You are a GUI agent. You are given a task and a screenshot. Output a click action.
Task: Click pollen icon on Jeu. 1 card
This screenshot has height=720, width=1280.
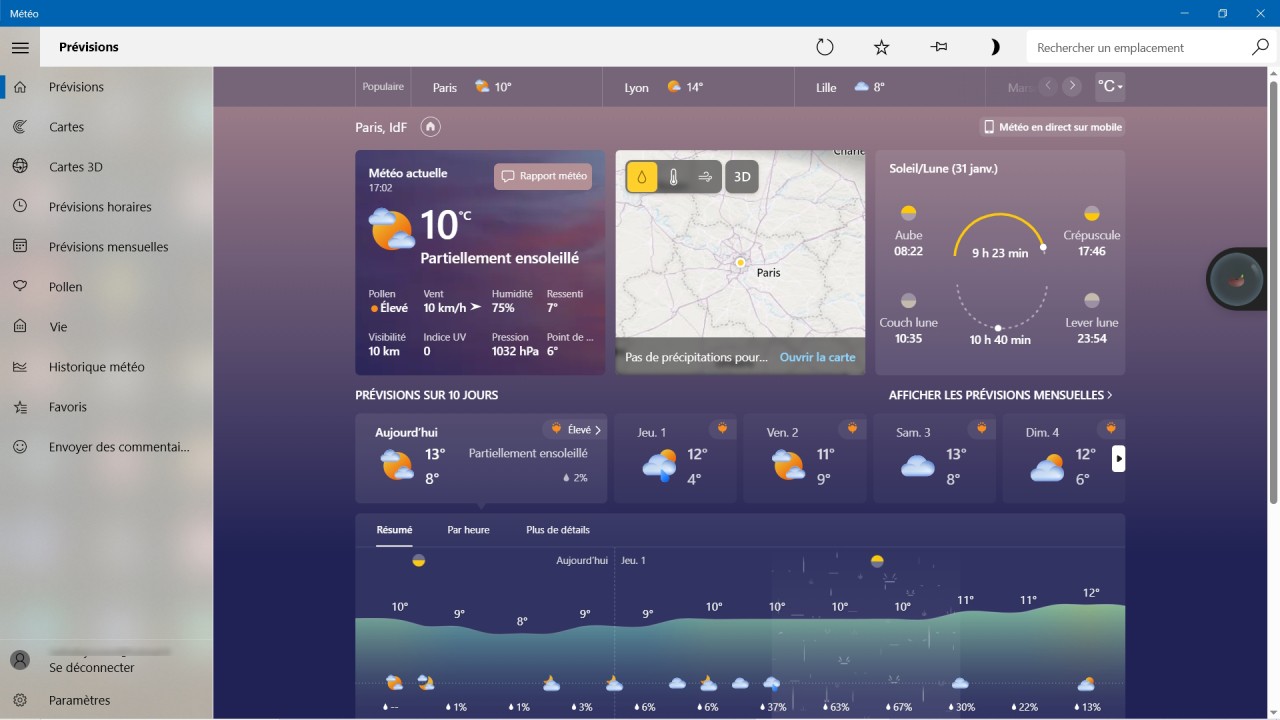click(722, 428)
